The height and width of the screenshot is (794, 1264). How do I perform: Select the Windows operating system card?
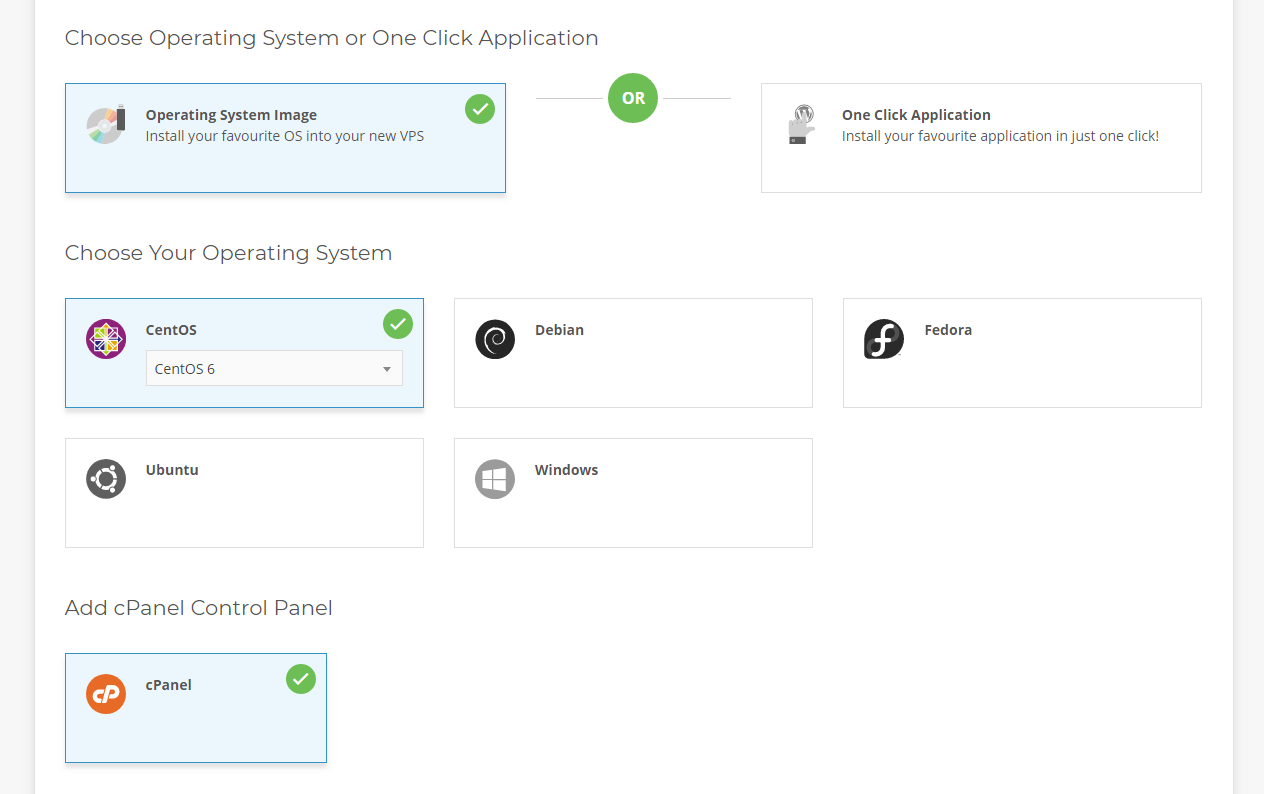633,493
